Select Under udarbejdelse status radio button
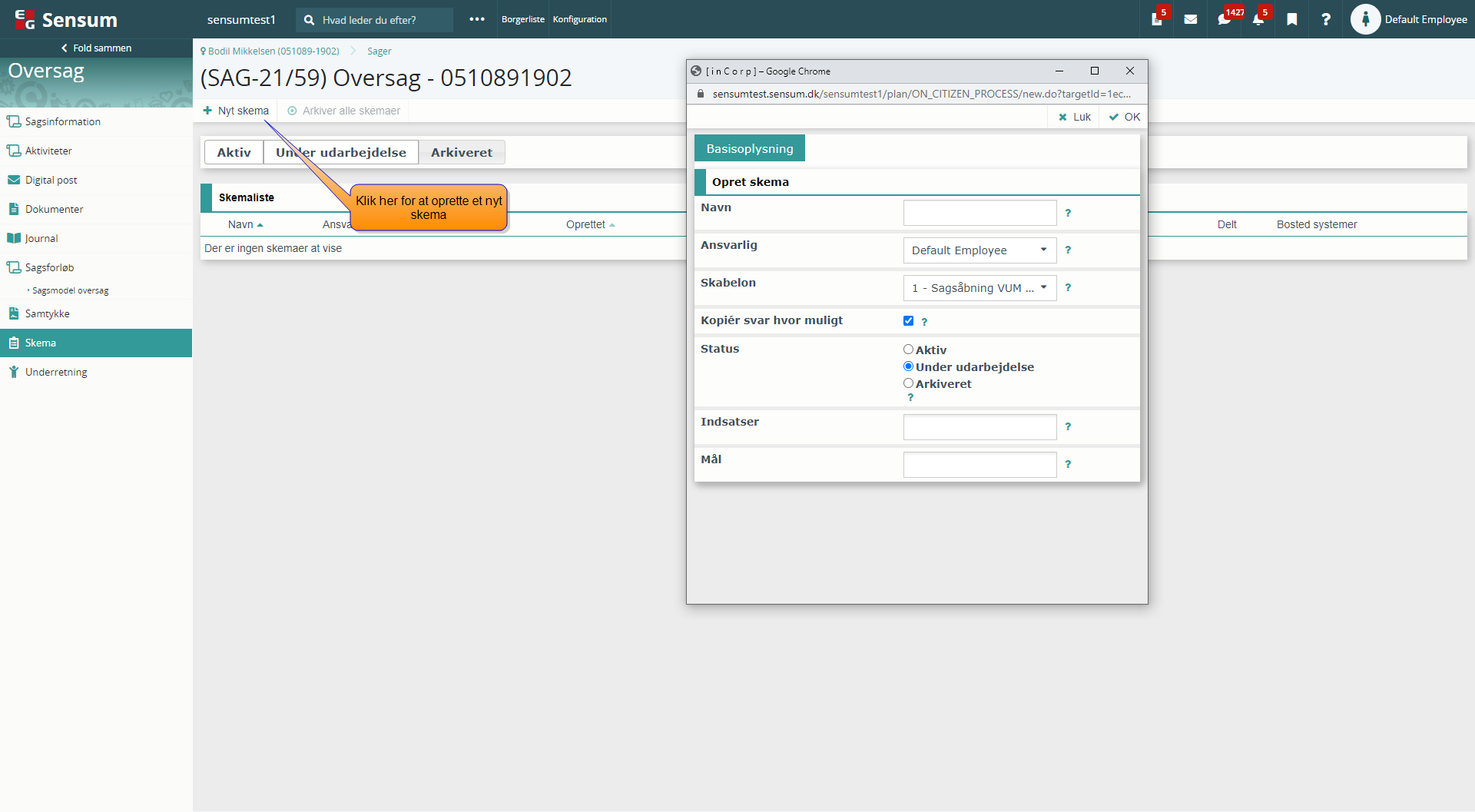This screenshot has width=1475, height=812. 908,366
